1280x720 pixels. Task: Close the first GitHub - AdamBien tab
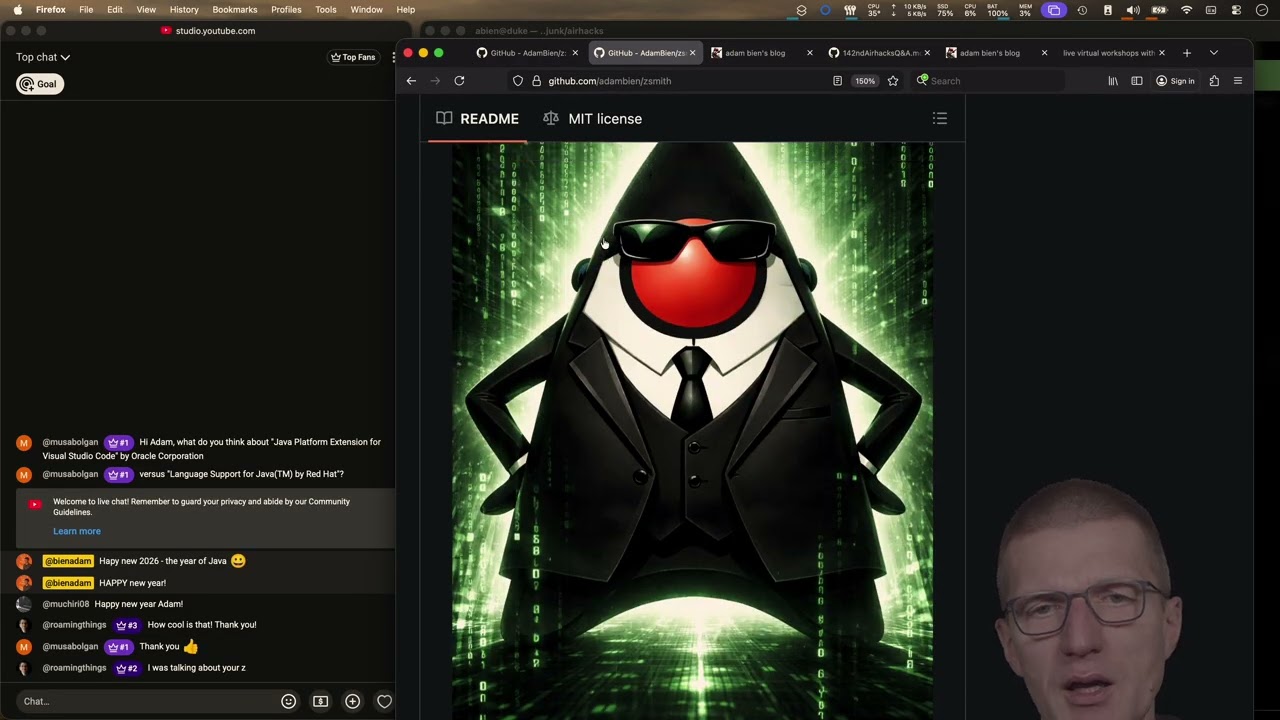[575, 53]
